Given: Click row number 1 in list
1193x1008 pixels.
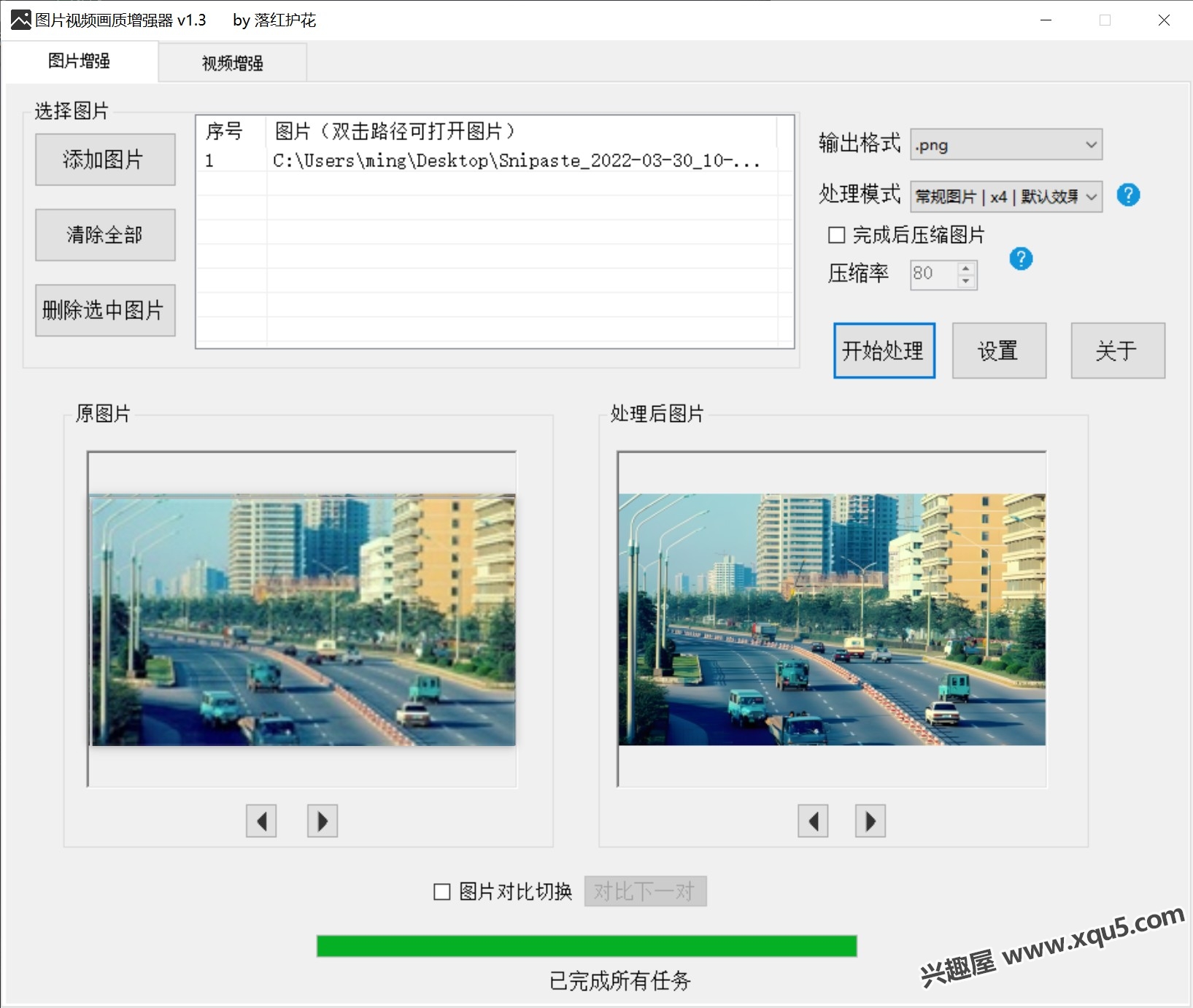Looking at the screenshot, I should coord(209,161).
